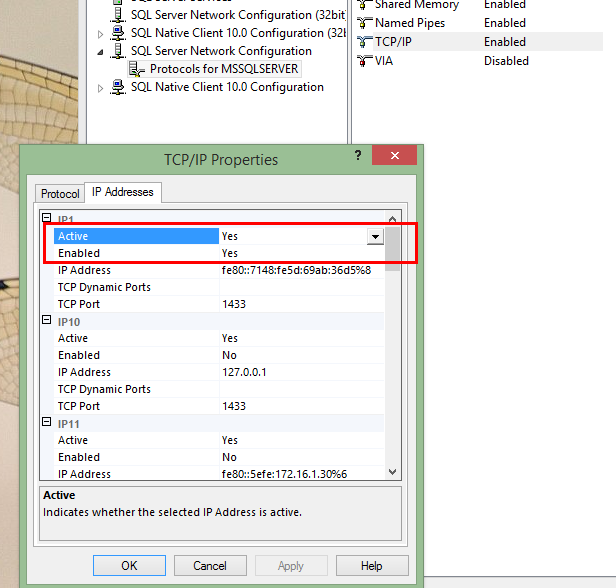616x588 pixels.
Task: Switch to the Protocol tab
Action: 60,193
